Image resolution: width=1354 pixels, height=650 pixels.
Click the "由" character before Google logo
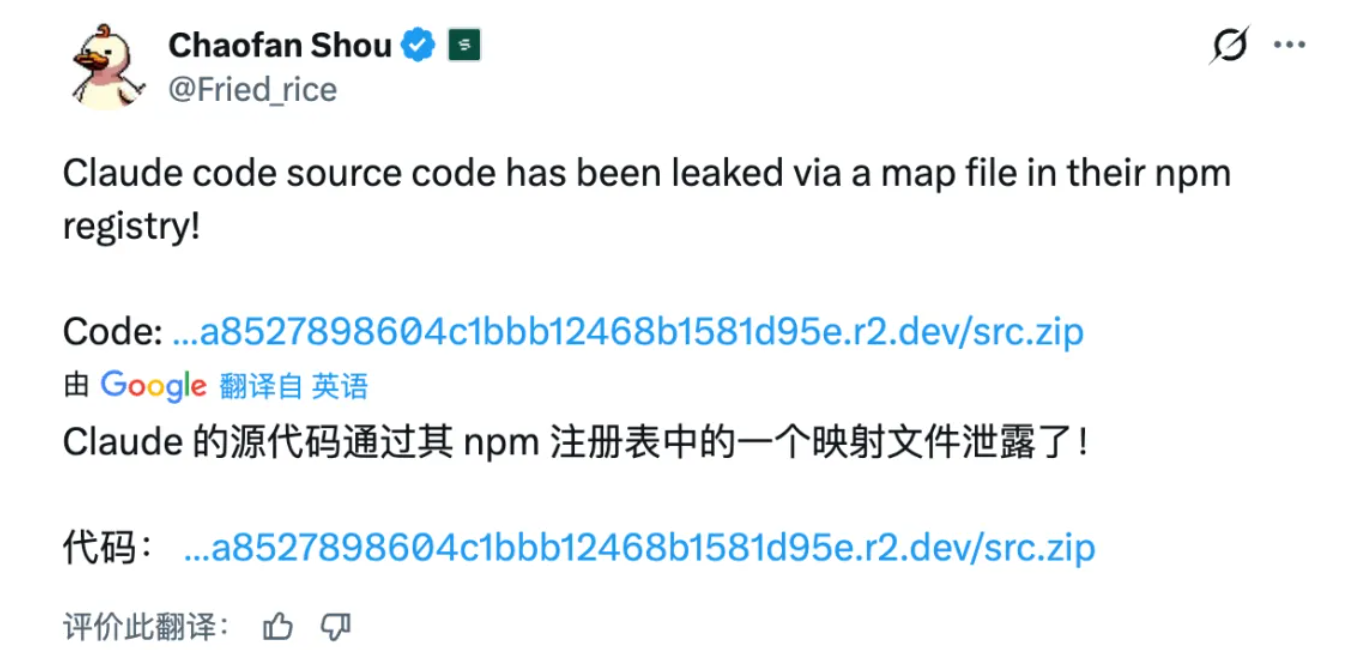point(76,386)
